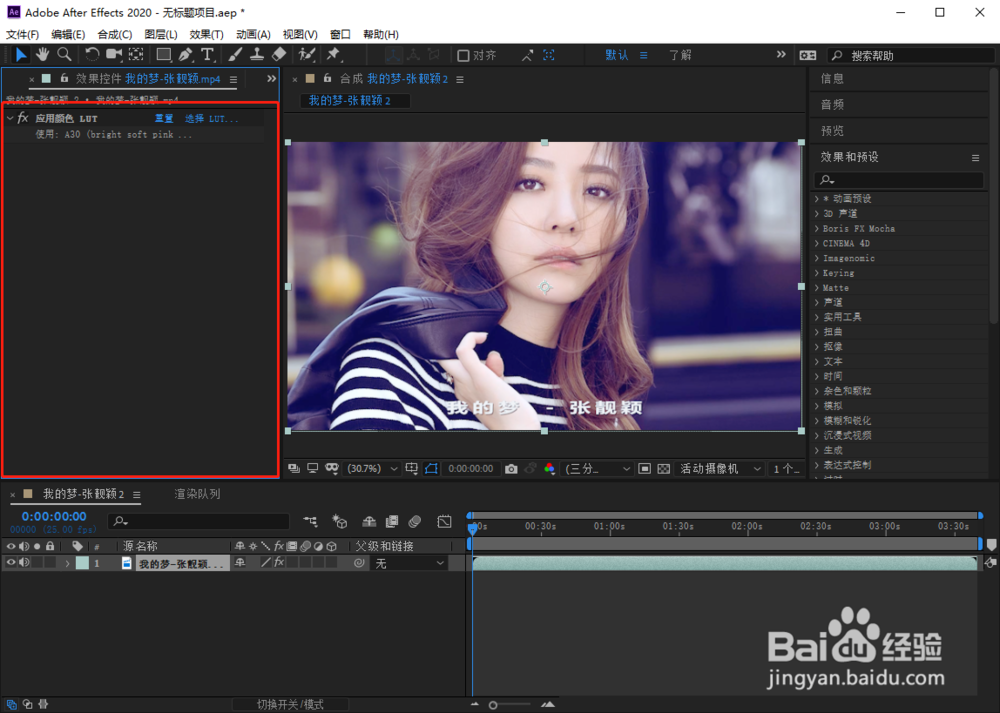Click the solo switch box of layer 1
Viewport: 1000px width, 713px height.
click(x=37, y=562)
